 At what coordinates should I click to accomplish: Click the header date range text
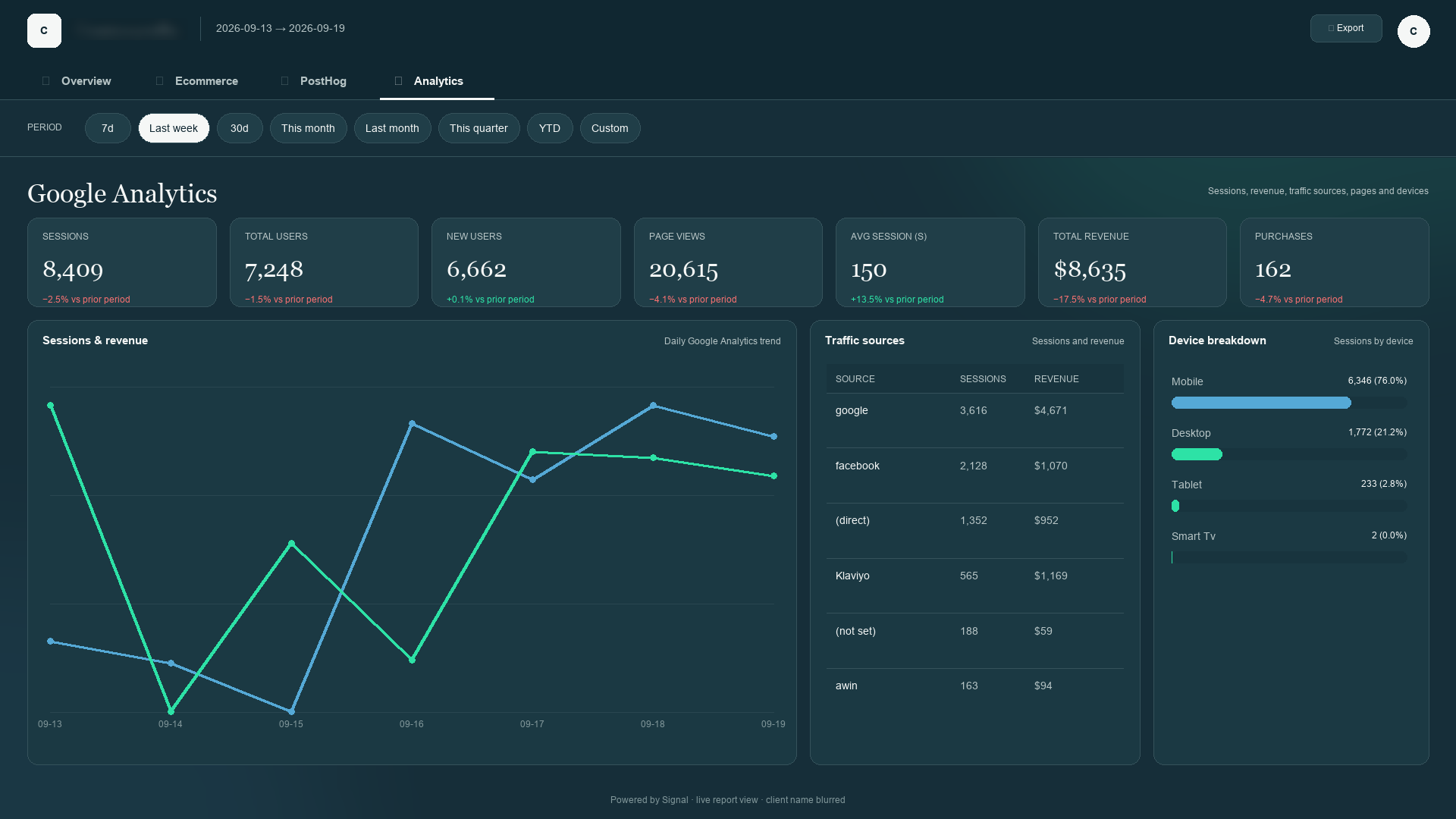click(281, 28)
